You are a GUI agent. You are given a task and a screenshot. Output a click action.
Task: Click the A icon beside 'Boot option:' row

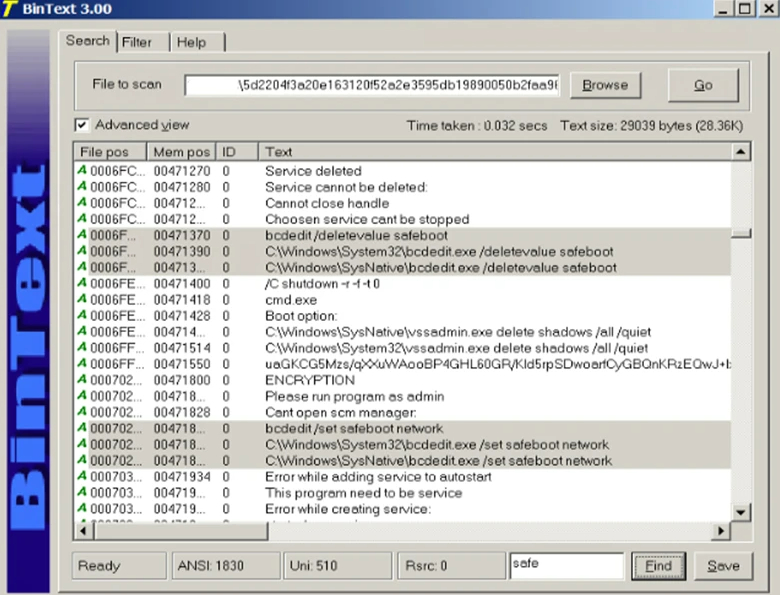point(82,316)
